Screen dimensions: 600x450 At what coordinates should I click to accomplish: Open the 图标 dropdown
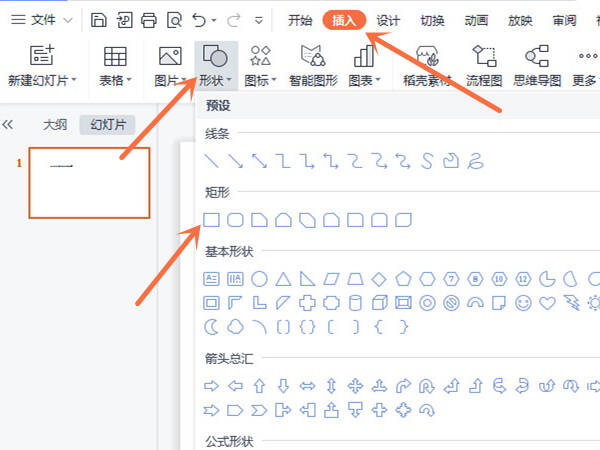pyautogui.click(x=260, y=66)
